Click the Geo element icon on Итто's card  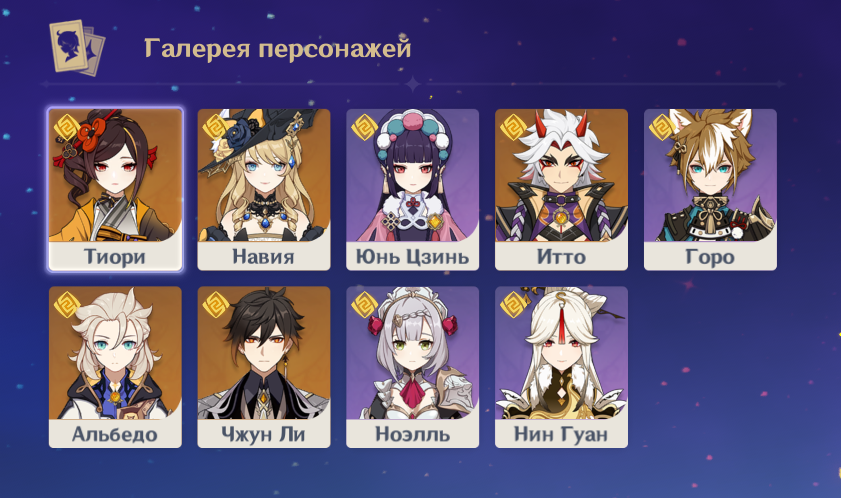(x=513, y=128)
